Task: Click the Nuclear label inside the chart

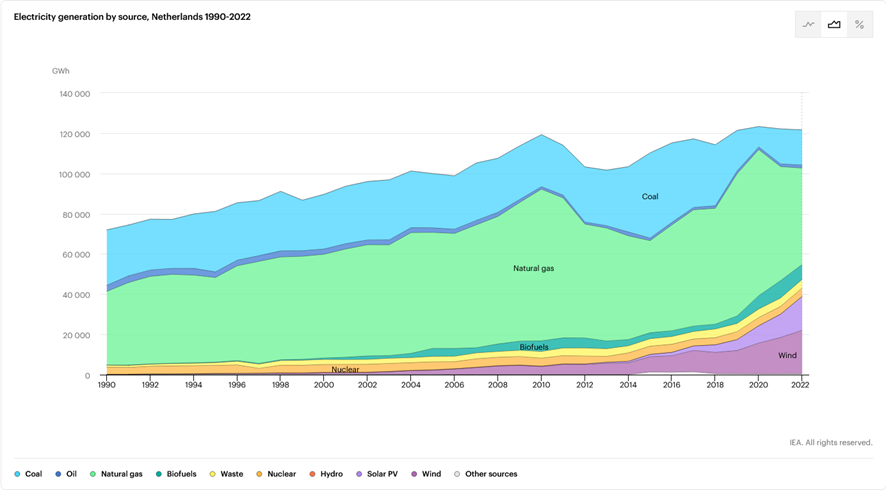Action: (x=345, y=370)
